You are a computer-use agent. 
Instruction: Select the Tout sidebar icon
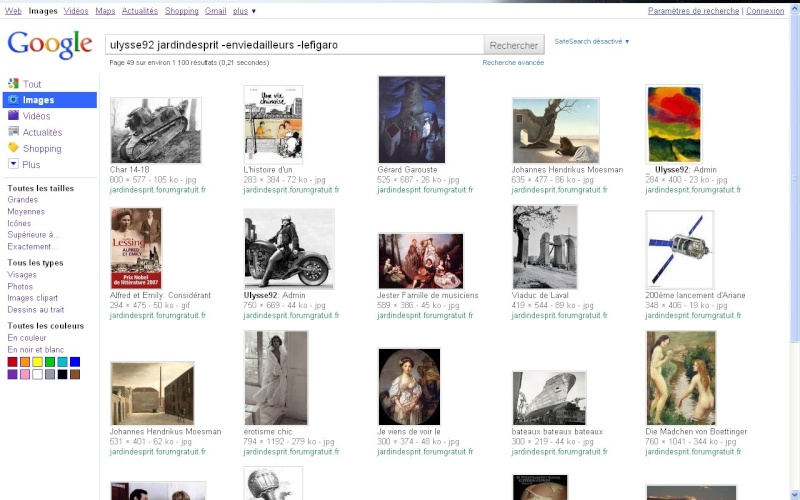tap(13, 83)
